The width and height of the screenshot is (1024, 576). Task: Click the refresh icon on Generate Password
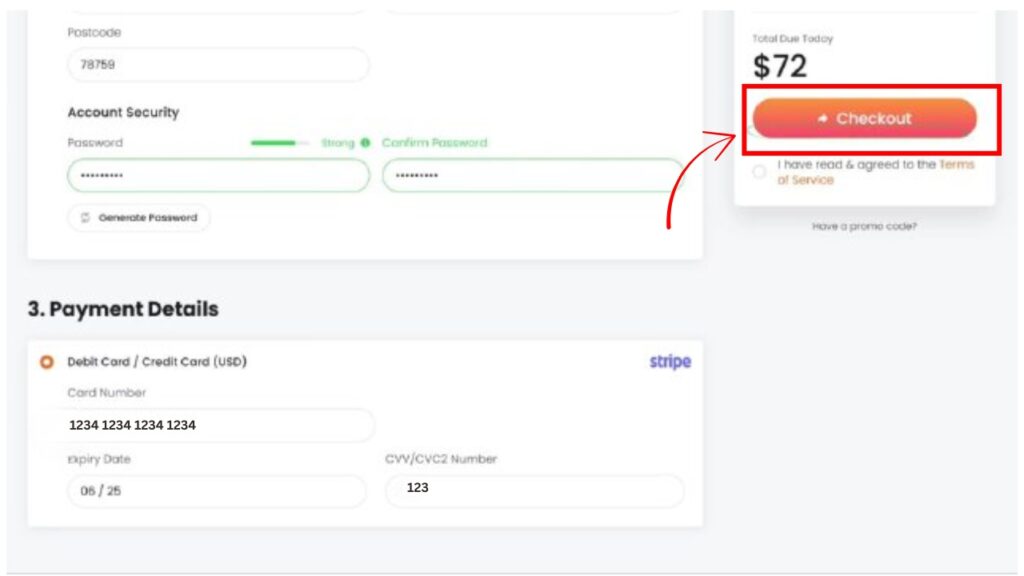point(86,218)
